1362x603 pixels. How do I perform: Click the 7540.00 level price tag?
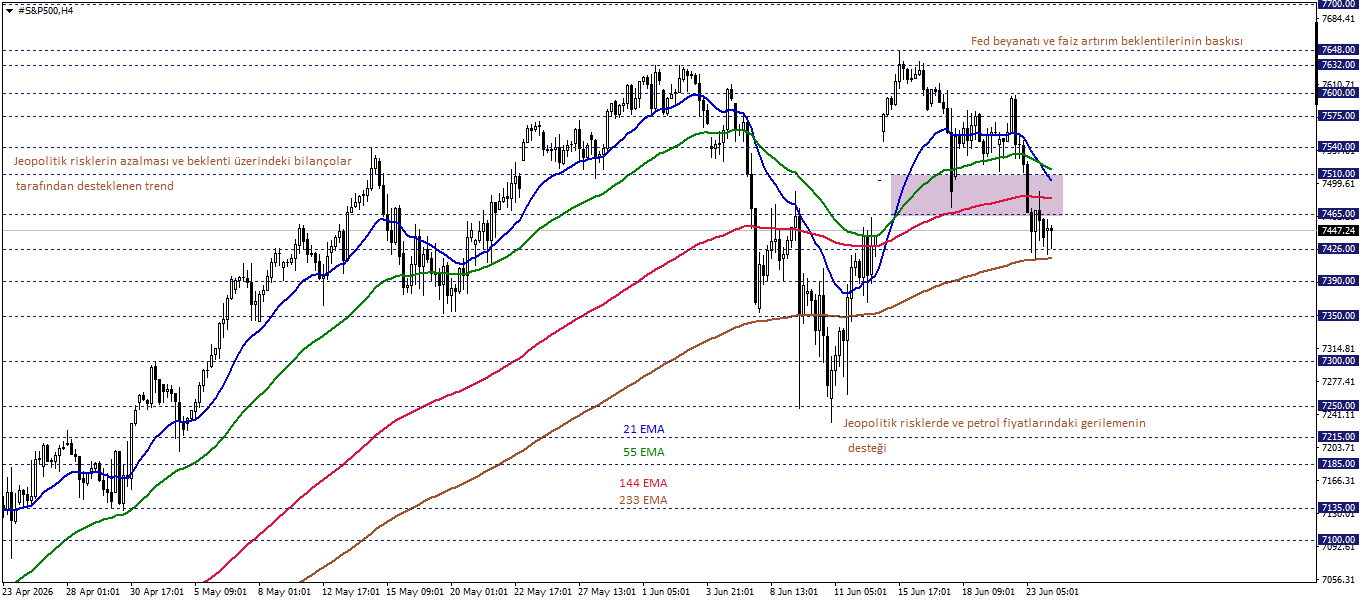(1338, 147)
